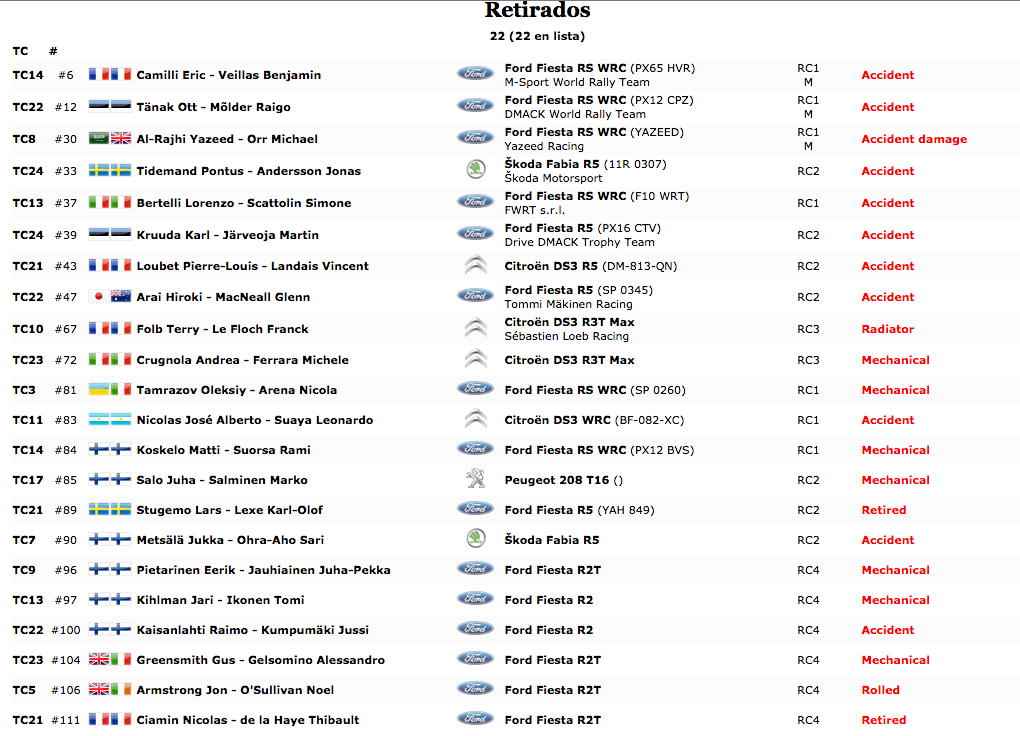Click the Saudi Arabian flag before Al-Rajhi Yazeed
This screenshot has width=1020, height=736.
click(99, 138)
